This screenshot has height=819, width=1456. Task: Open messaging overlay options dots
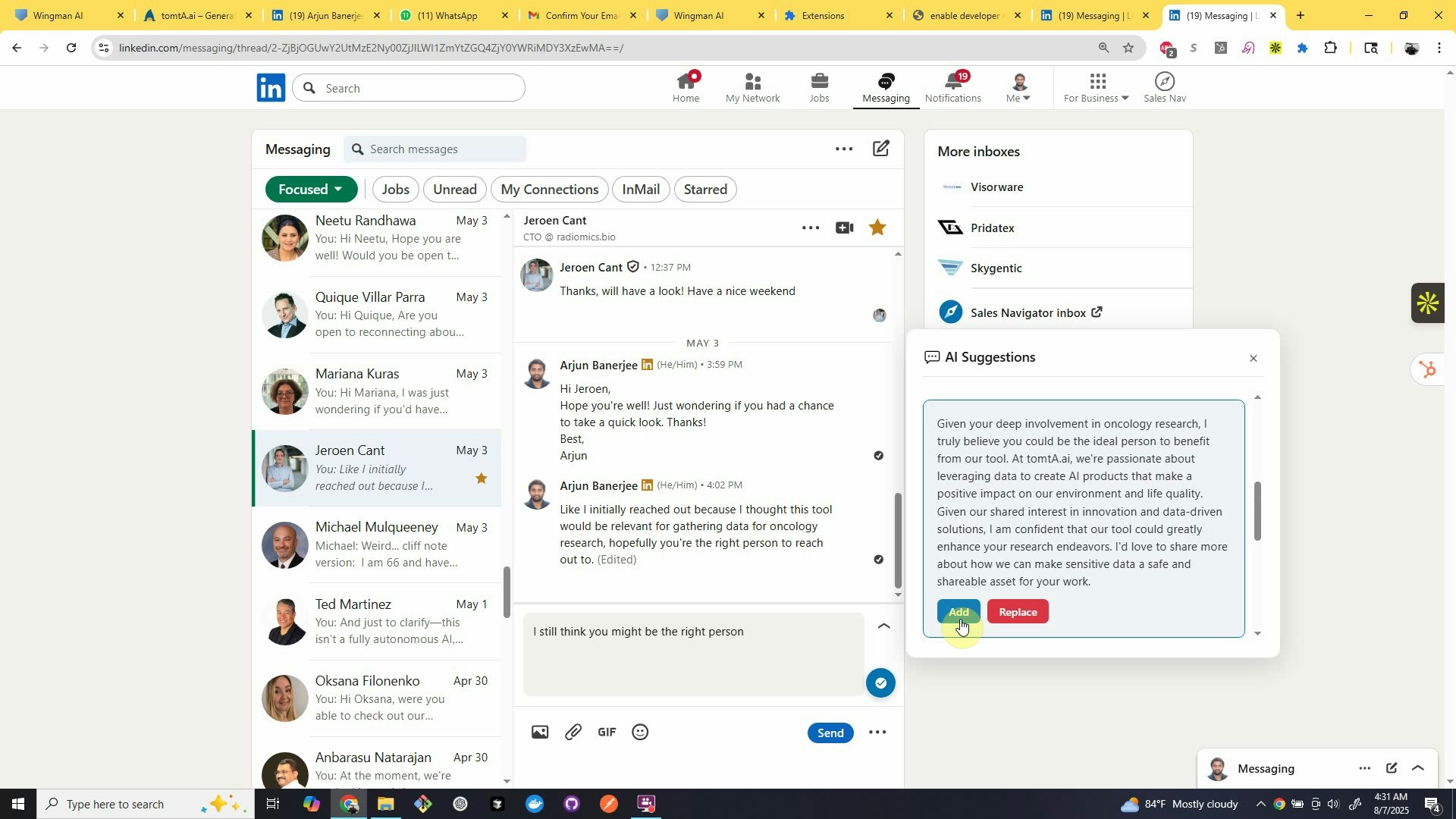[1364, 768]
